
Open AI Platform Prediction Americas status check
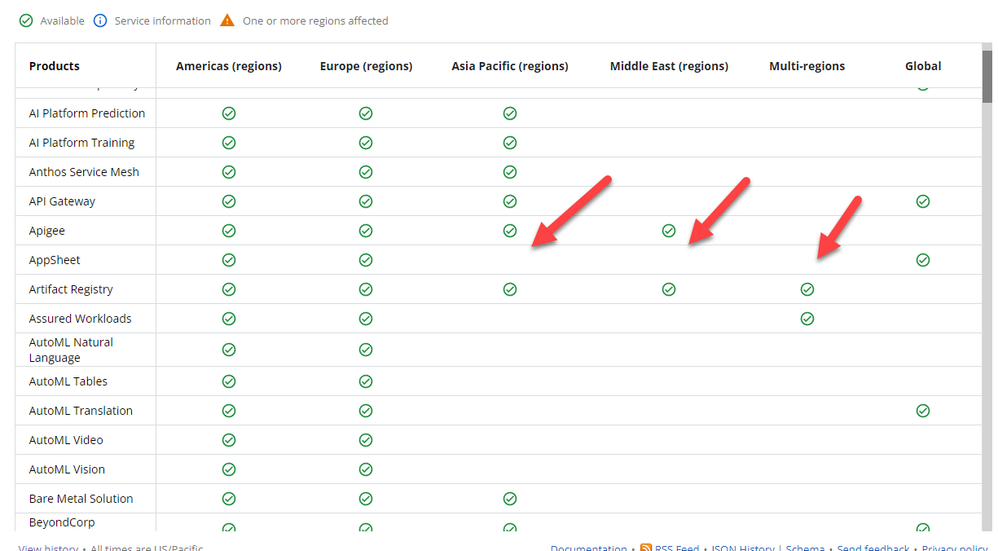click(229, 113)
